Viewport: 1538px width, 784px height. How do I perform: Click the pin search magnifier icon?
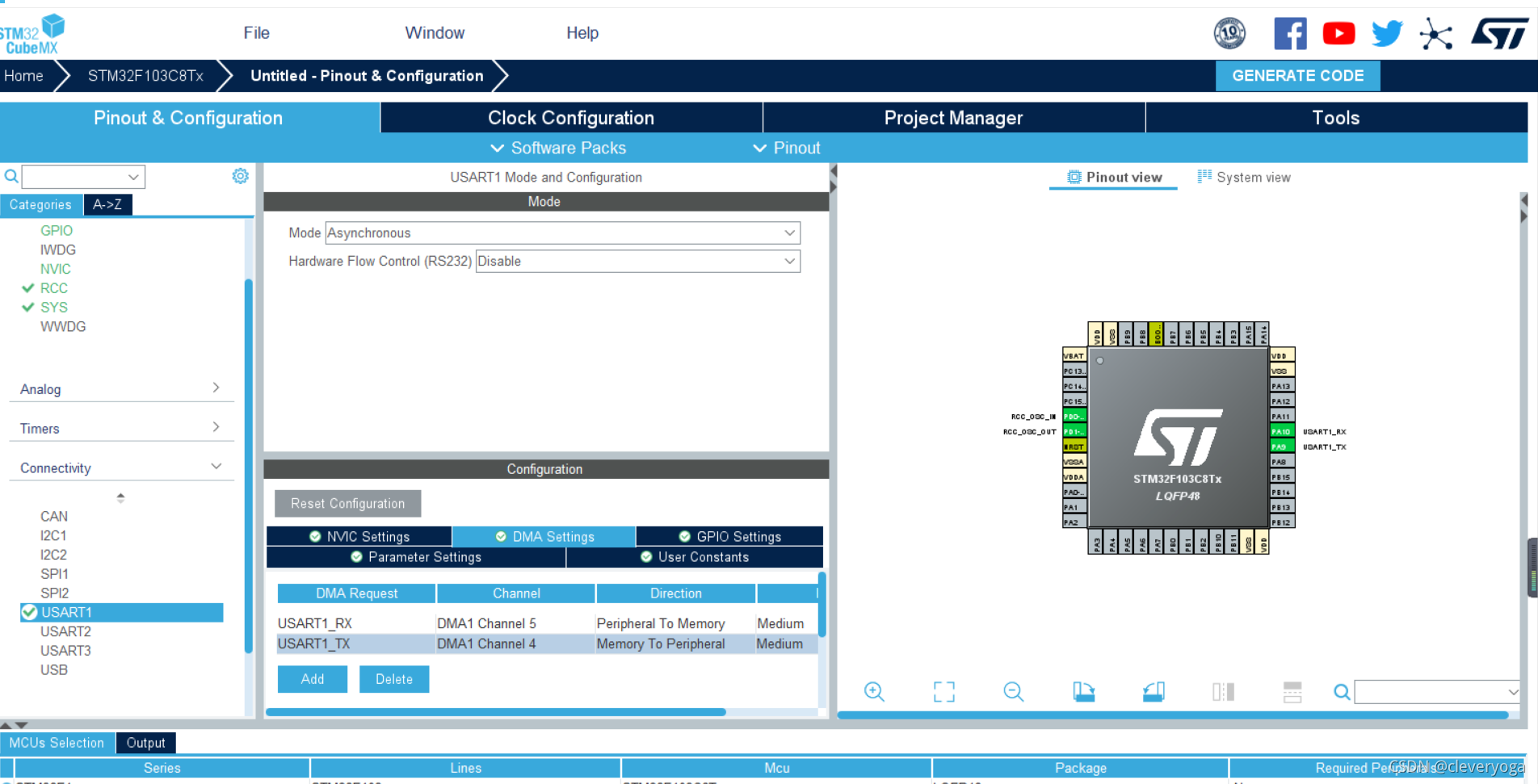point(1342,692)
